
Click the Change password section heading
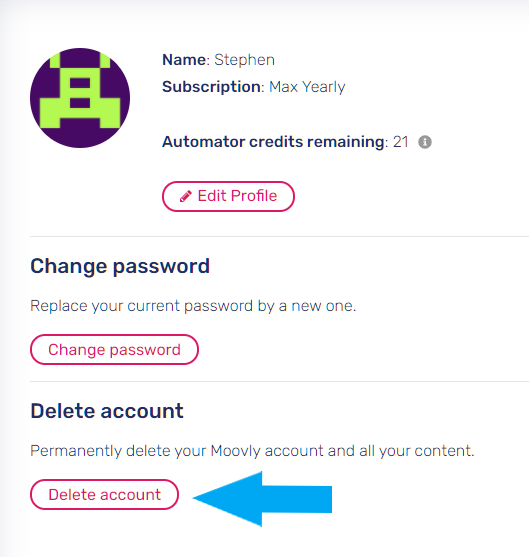click(x=120, y=266)
